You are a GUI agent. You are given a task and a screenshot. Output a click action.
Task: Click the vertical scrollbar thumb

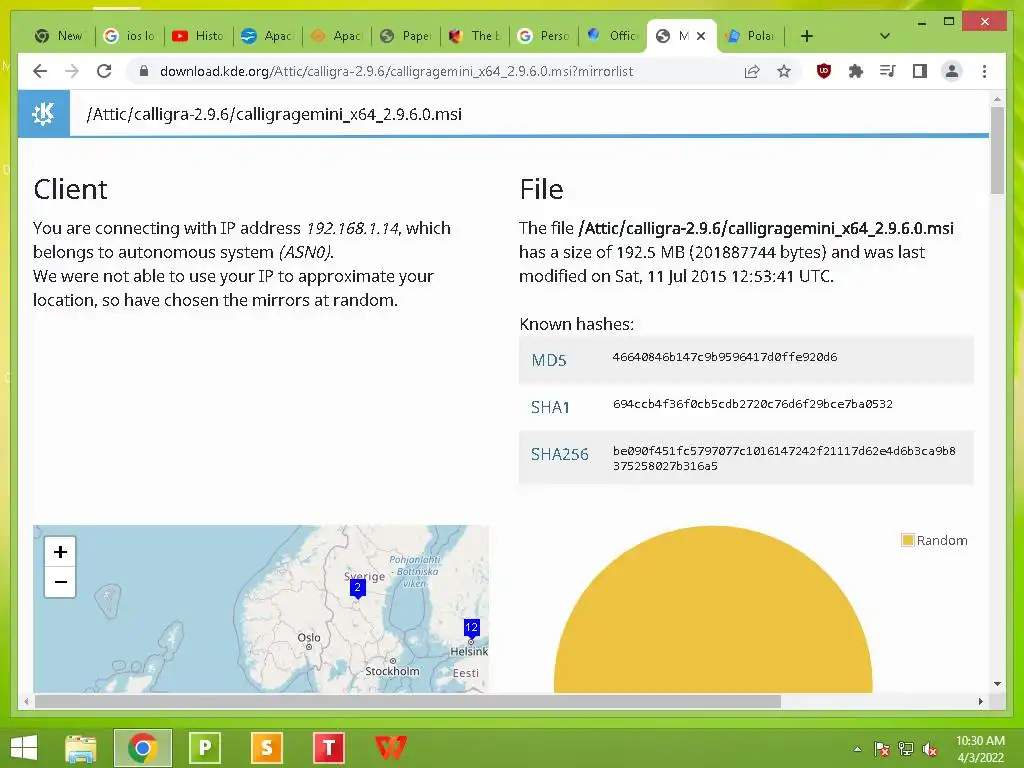(997, 150)
